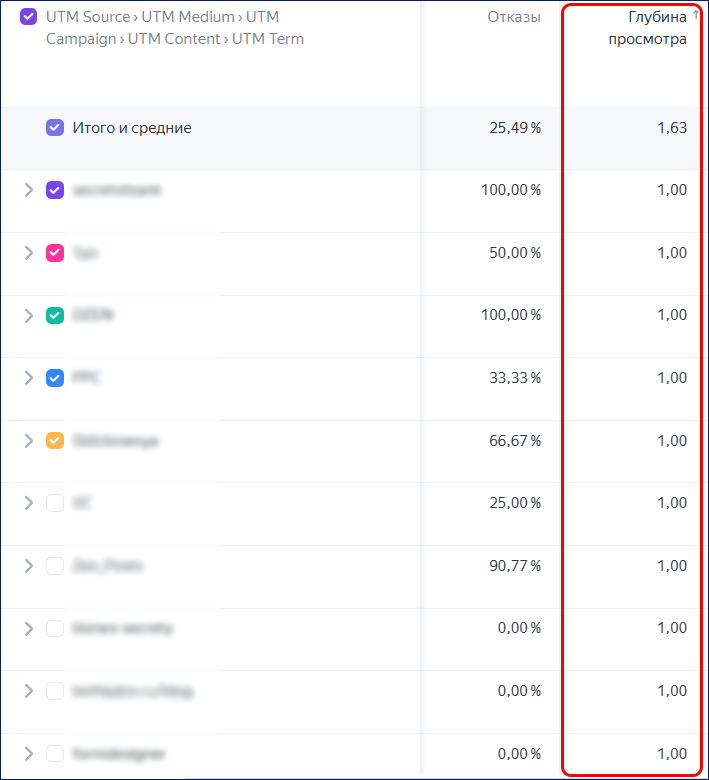Toggle the blue checkbox in the 33,33% row
Screen dimensions: 709x780
[55, 378]
